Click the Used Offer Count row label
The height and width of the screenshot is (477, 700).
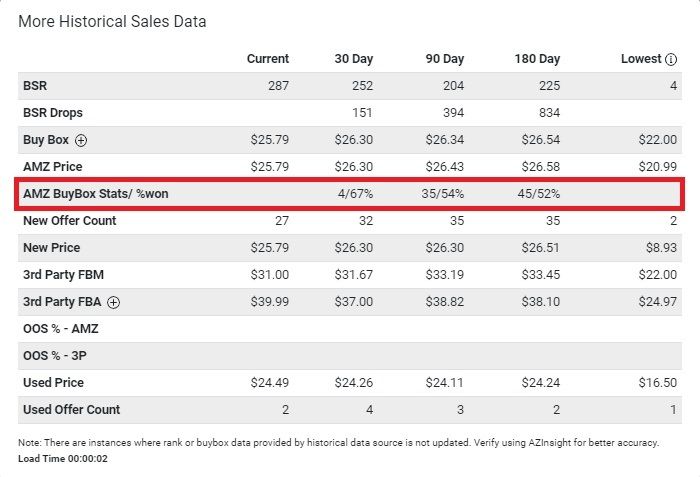coord(71,409)
